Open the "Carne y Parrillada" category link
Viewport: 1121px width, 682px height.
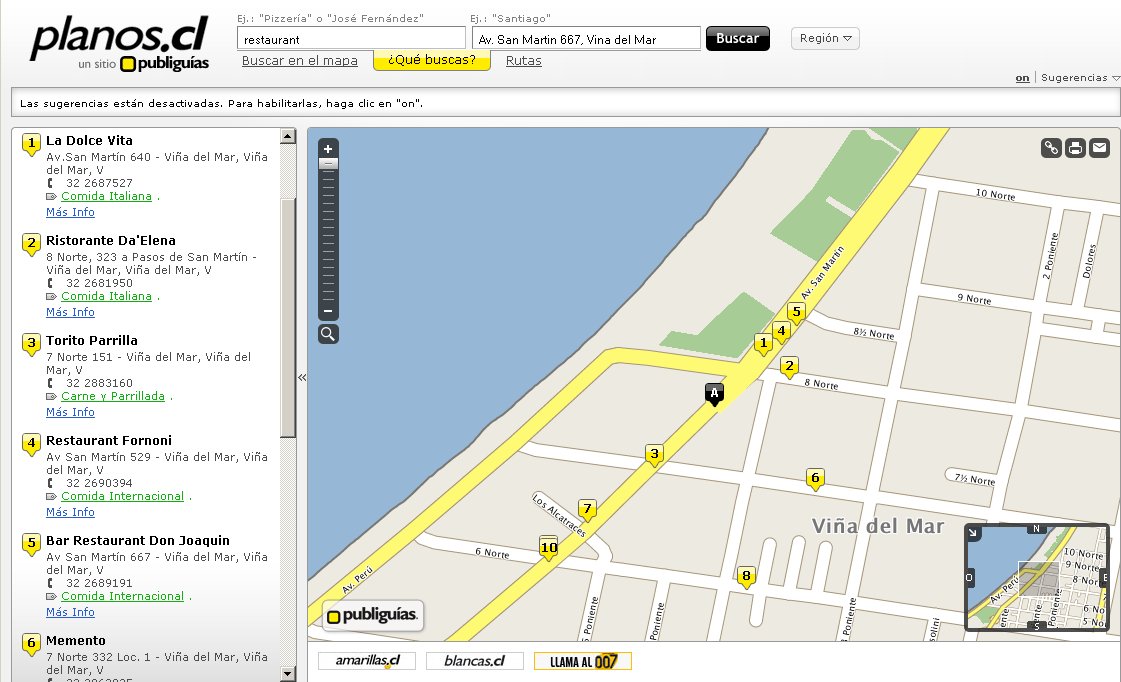113,397
